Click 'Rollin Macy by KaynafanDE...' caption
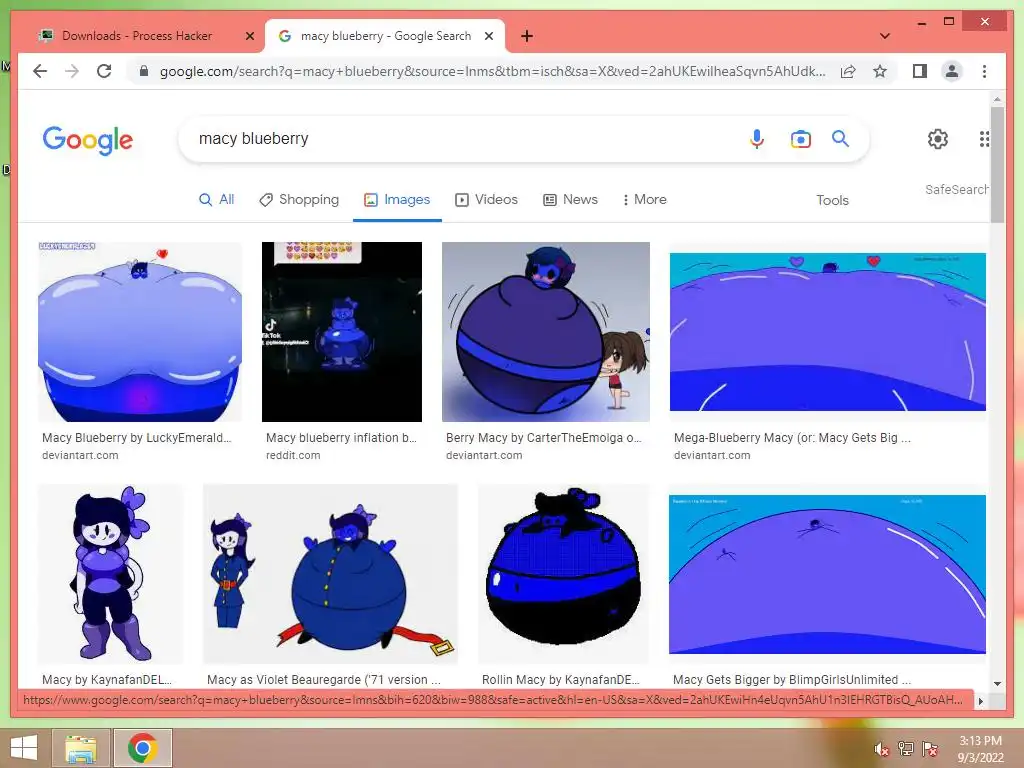Screen dimensions: 1024x768 561,680
